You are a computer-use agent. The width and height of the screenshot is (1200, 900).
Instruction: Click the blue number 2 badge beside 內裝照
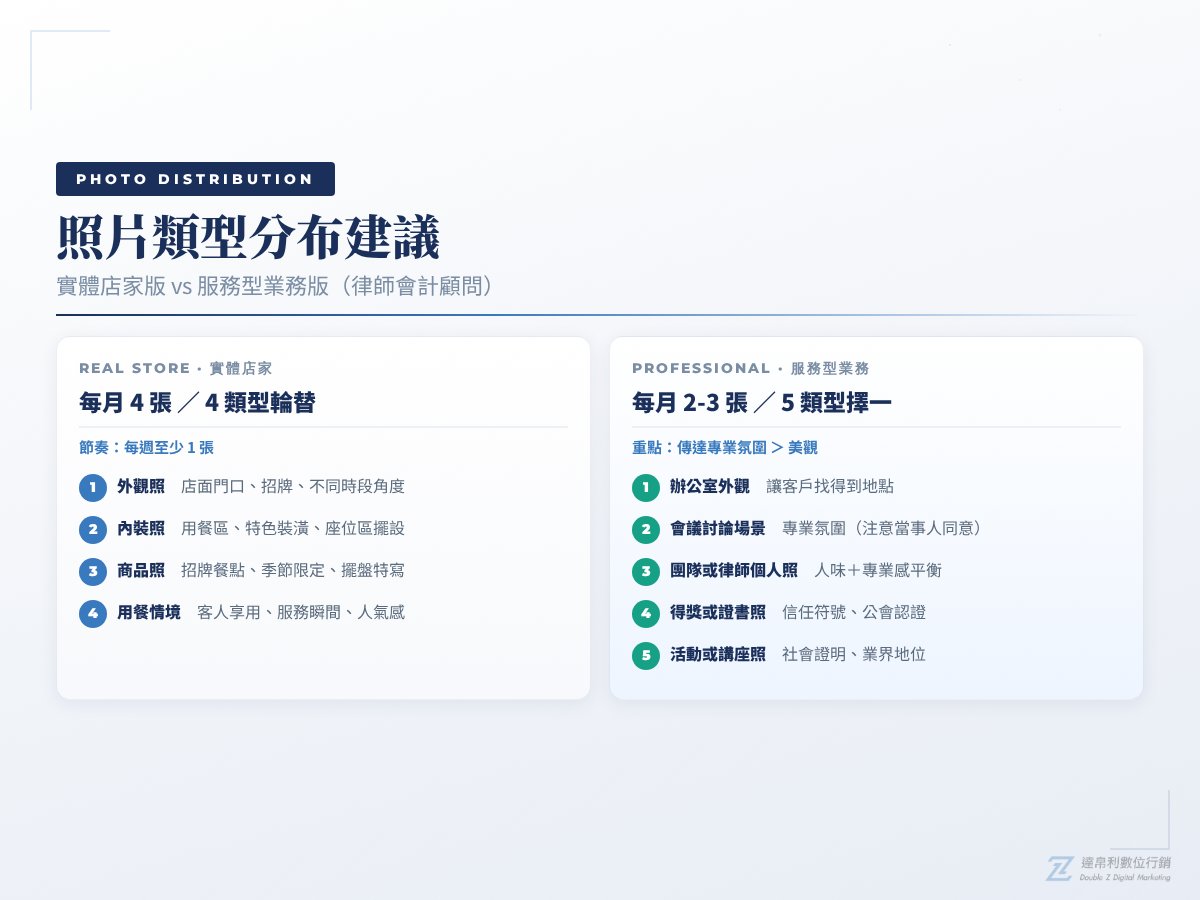[92, 529]
